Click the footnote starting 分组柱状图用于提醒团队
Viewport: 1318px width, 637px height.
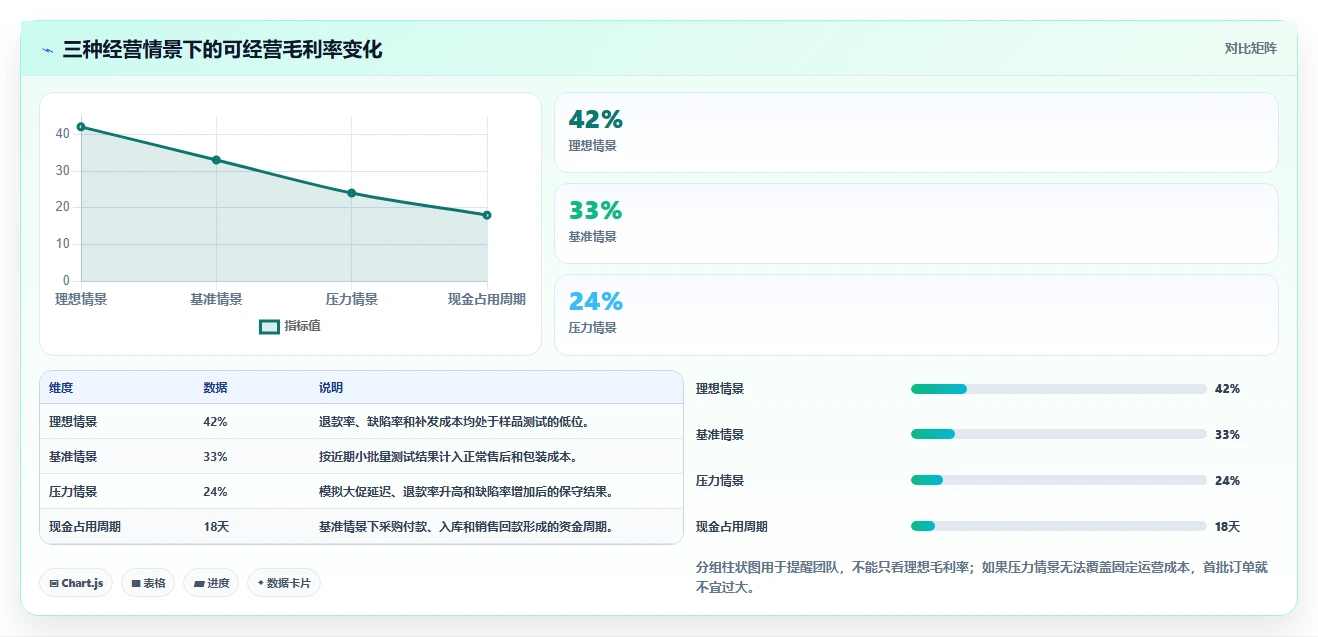(x=983, y=577)
